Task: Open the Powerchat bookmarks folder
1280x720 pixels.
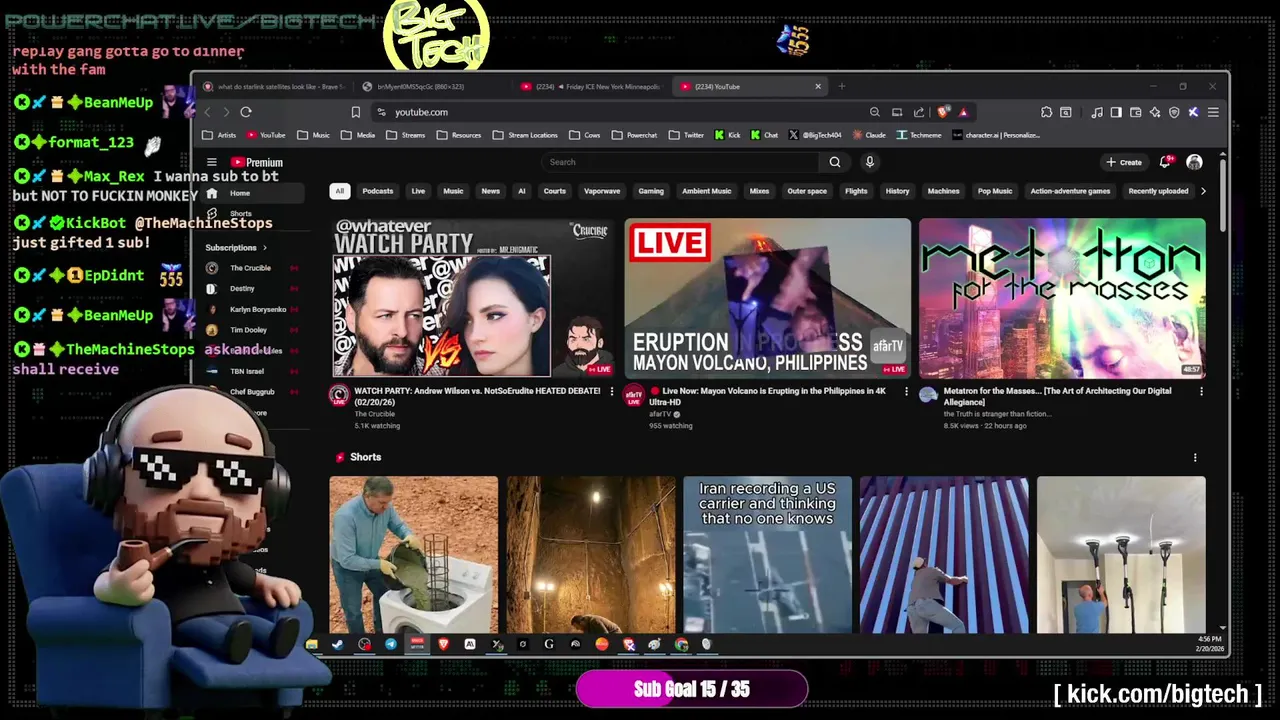Action: 634,135
